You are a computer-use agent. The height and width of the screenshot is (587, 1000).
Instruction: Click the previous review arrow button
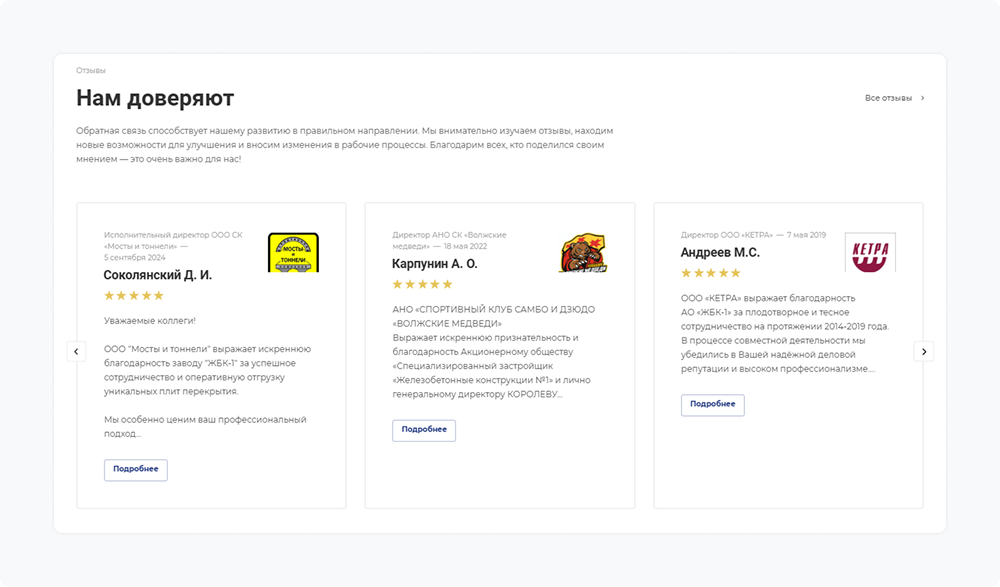[x=76, y=351]
